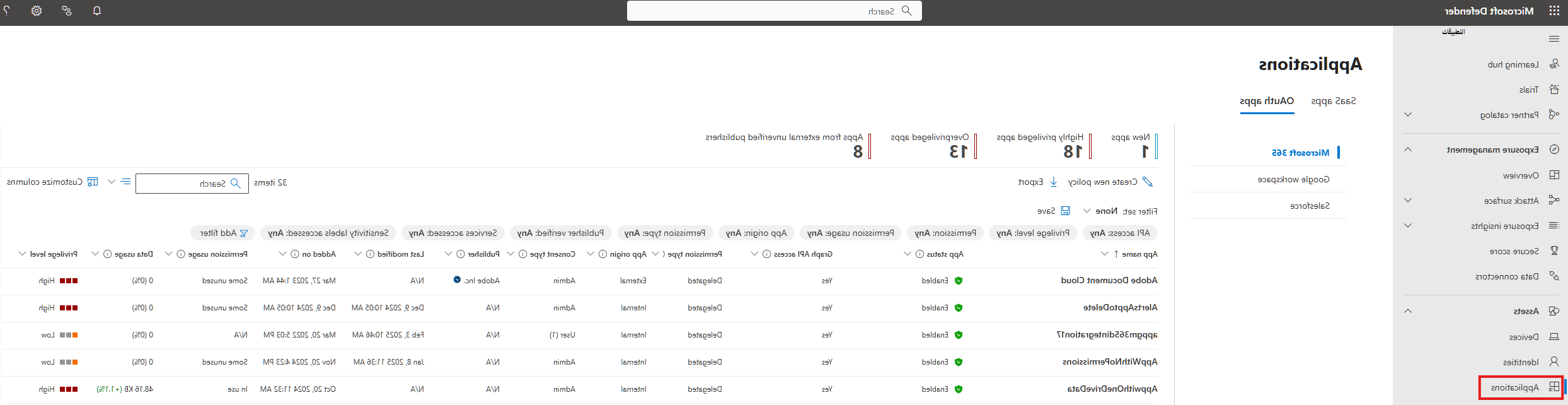Open notifications bell icon

[x=96, y=11]
